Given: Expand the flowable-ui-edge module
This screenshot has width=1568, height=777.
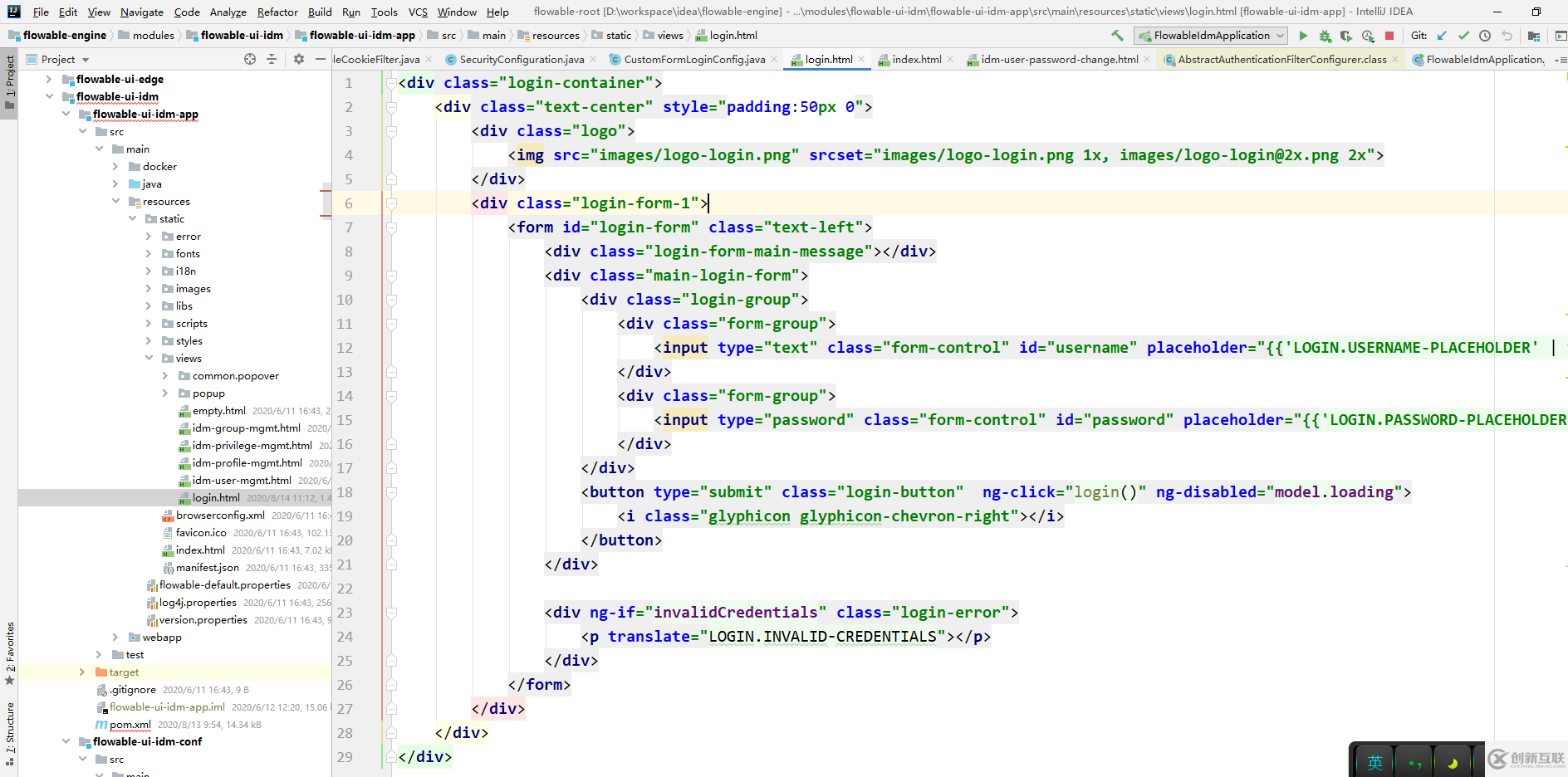Looking at the screenshot, I should pos(49,79).
